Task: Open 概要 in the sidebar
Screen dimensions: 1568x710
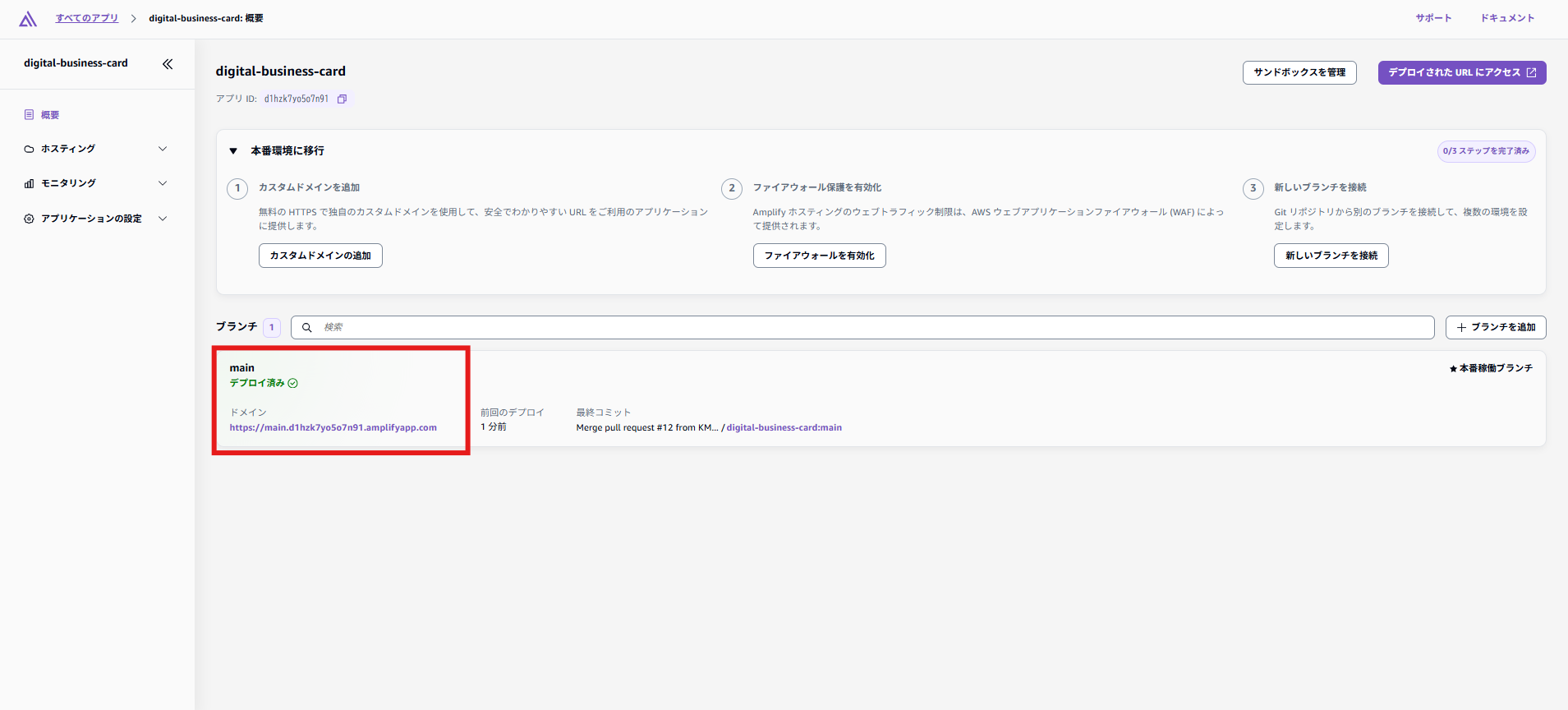Action: click(x=50, y=115)
